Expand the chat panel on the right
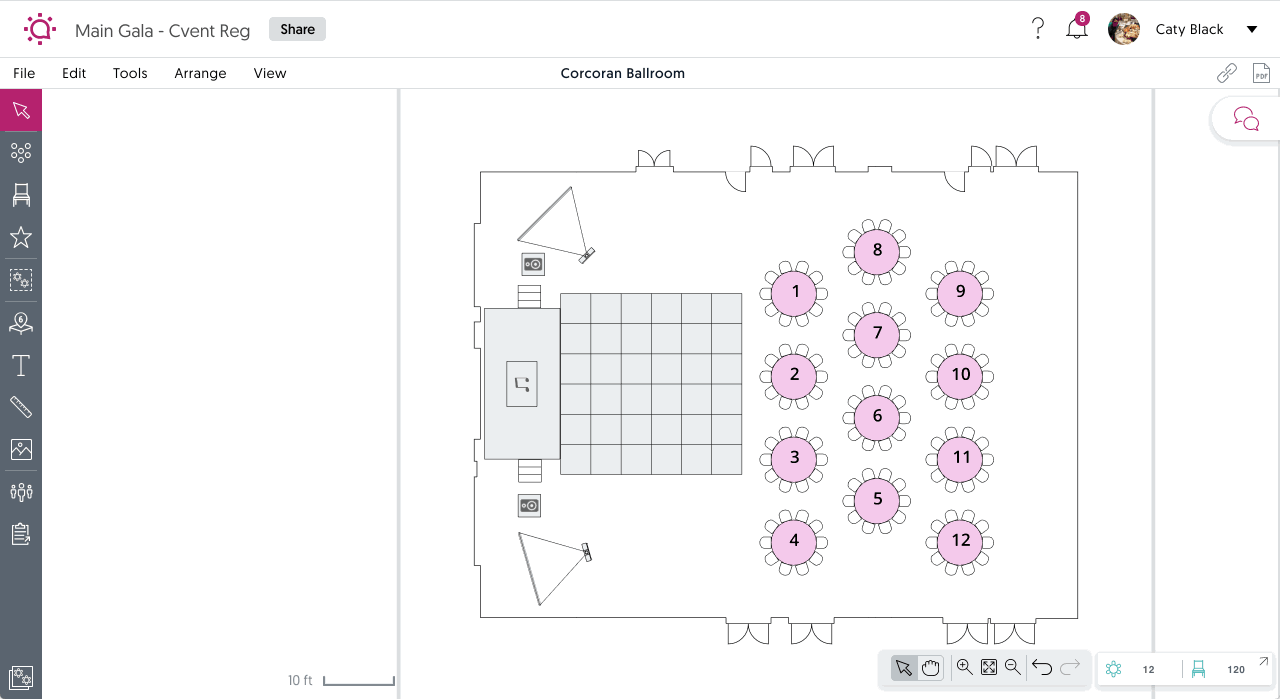The width and height of the screenshot is (1280, 699). 1245,118
